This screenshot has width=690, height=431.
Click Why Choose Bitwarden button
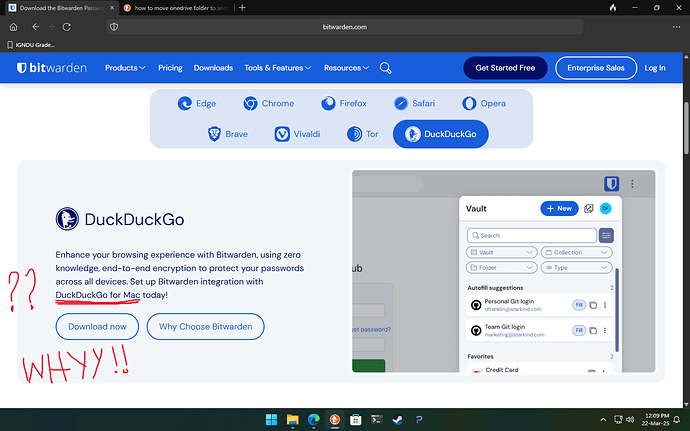pos(206,327)
